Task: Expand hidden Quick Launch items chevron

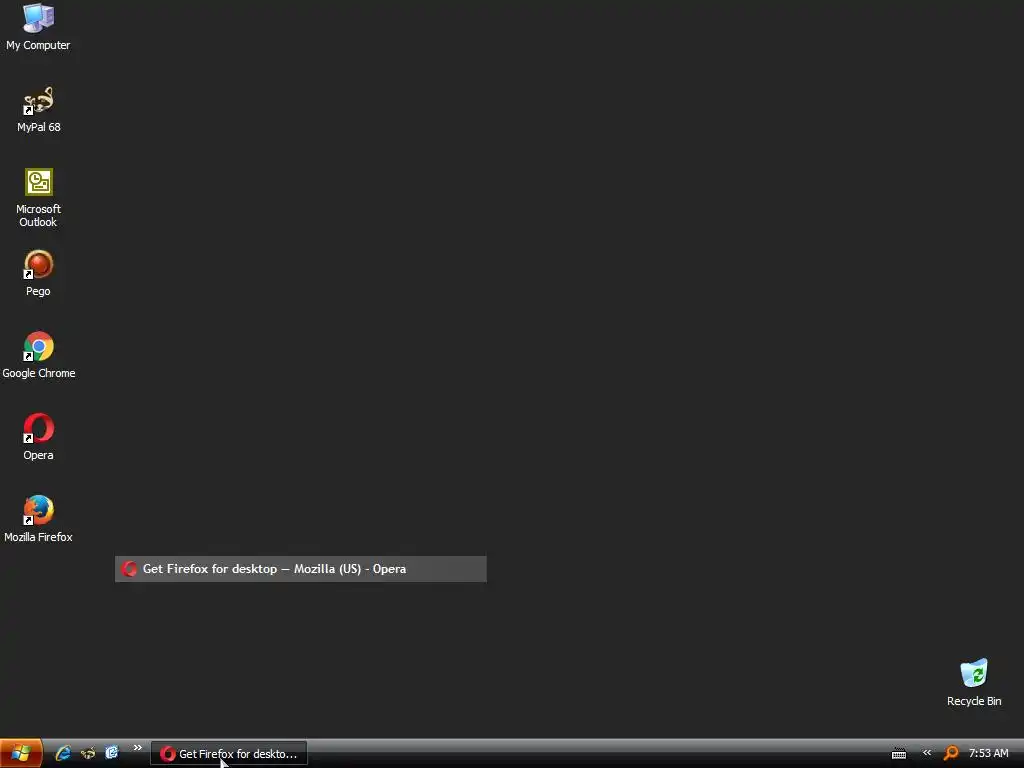Action: point(137,748)
